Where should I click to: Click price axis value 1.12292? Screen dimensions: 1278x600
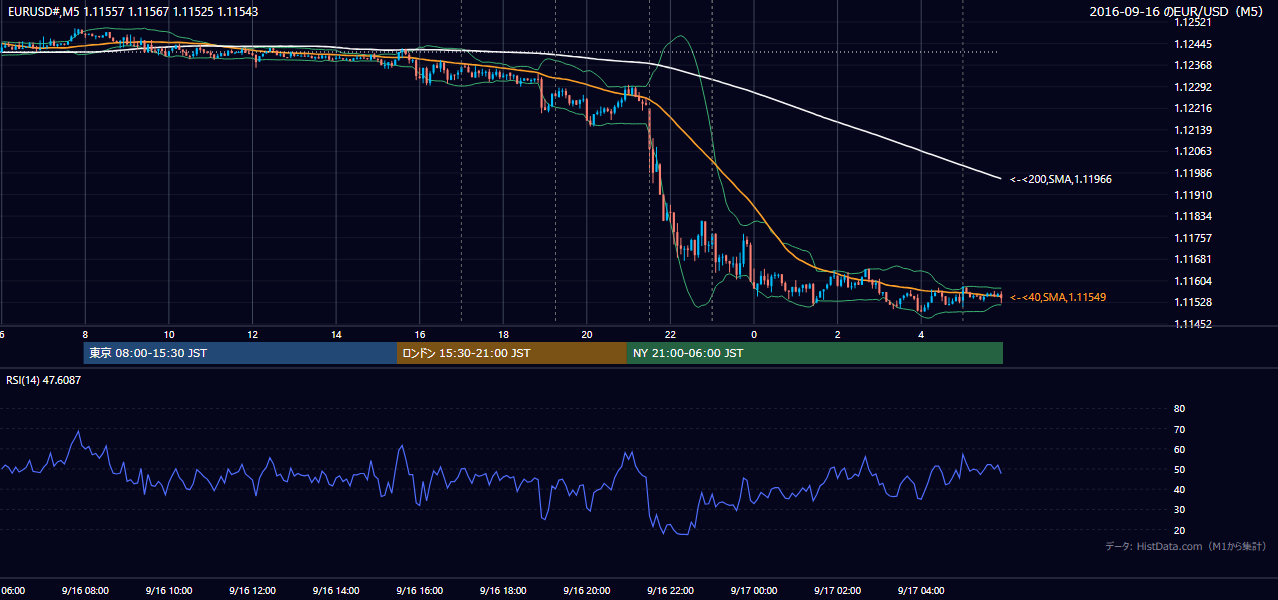pyautogui.click(x=1192, y=87)
